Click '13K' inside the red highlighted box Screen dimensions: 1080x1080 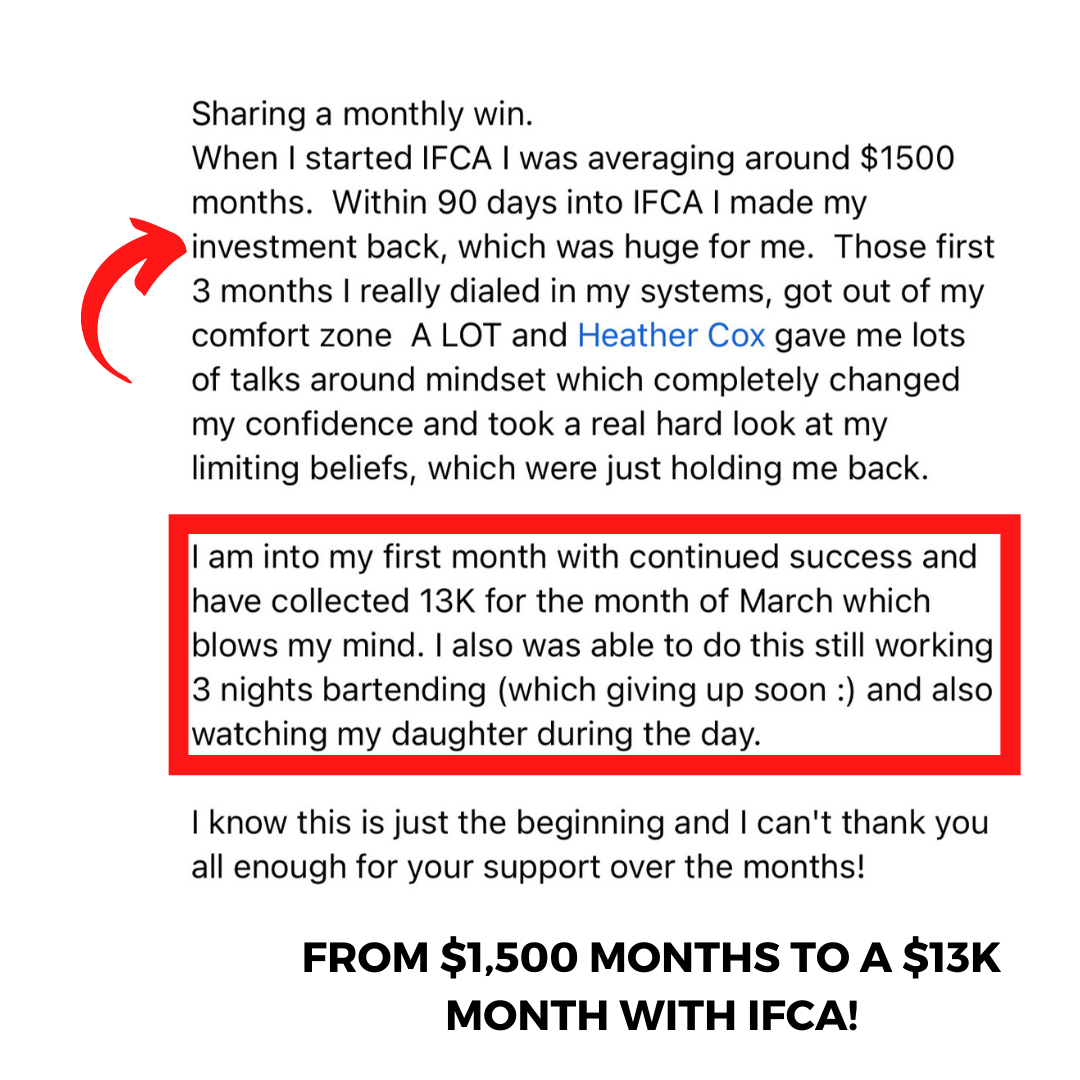click(x=438, y=601)
